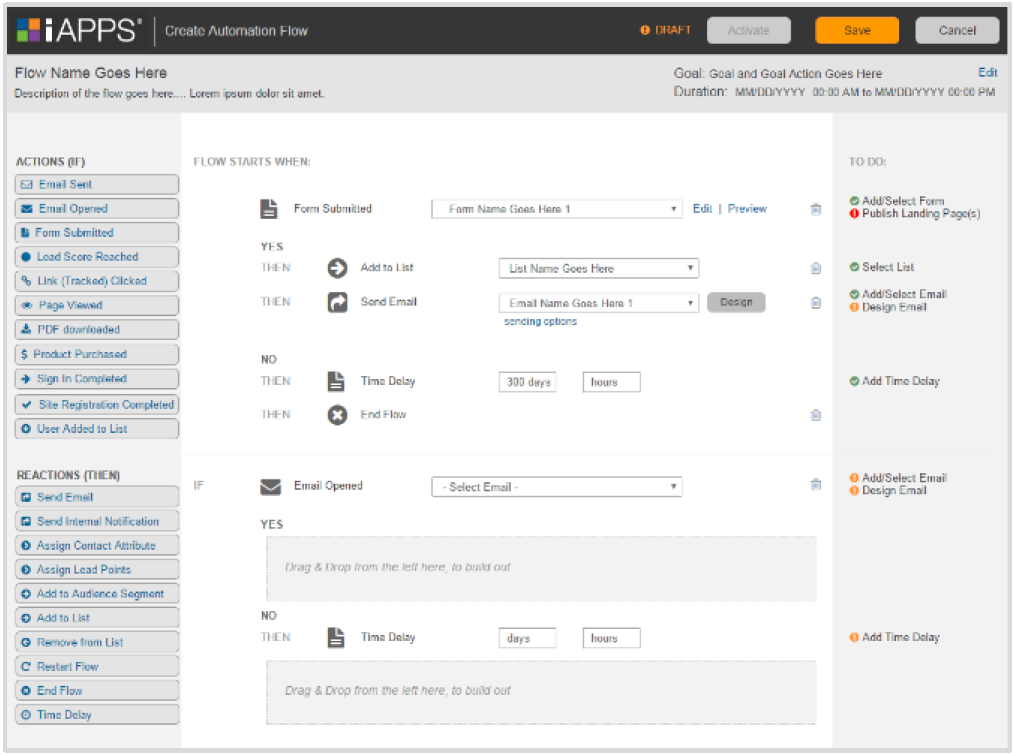The image size is (1013, 755).
Task: Click trash icon beside Form Submitted row
Action: tap(816, 209)
